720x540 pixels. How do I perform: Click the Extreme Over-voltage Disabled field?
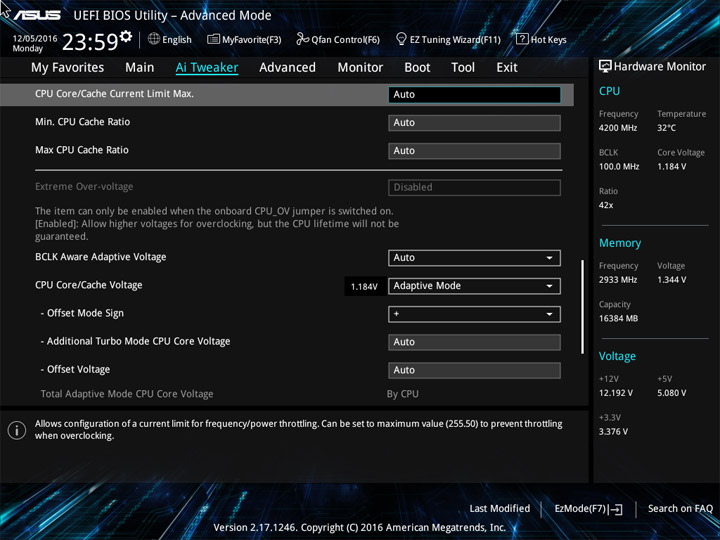pos(474,187)
